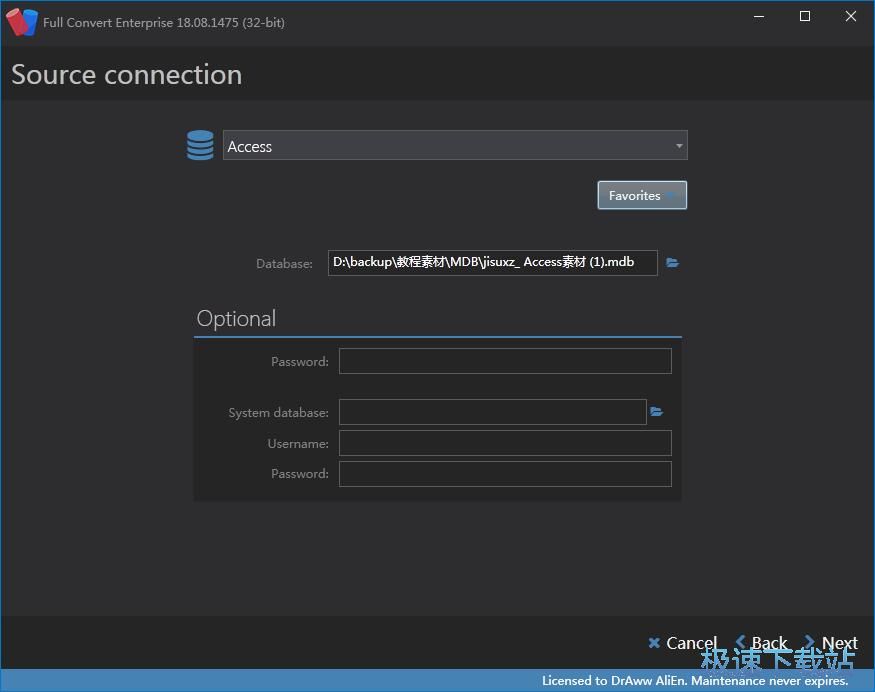Image resolution: width=875 pixels, height=692 pixels.
Task: Click the Full Convert app logo
Action: click(x=22, y=22)
